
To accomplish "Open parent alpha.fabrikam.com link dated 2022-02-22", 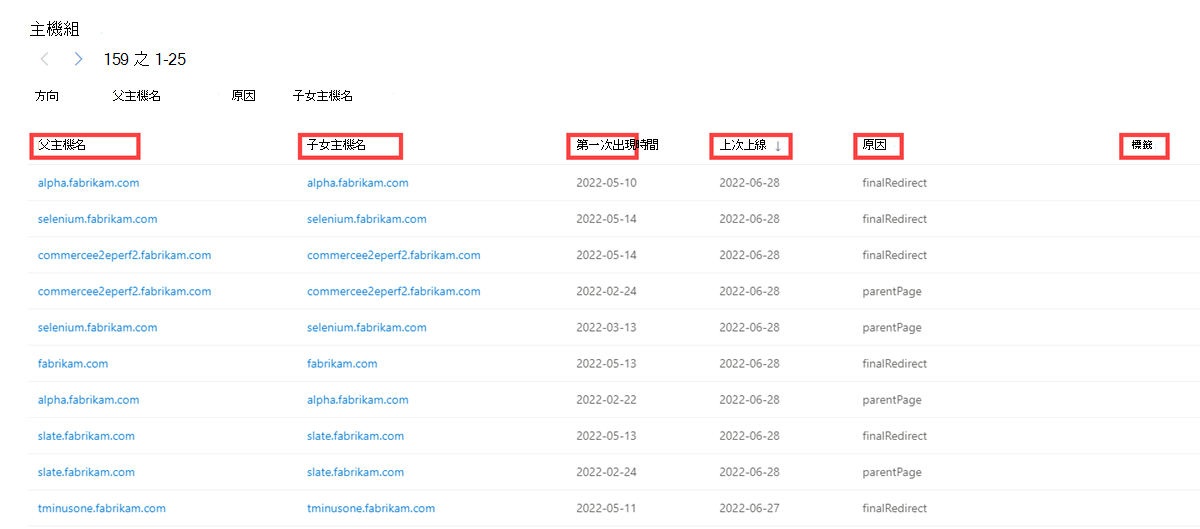I will 88,399.
